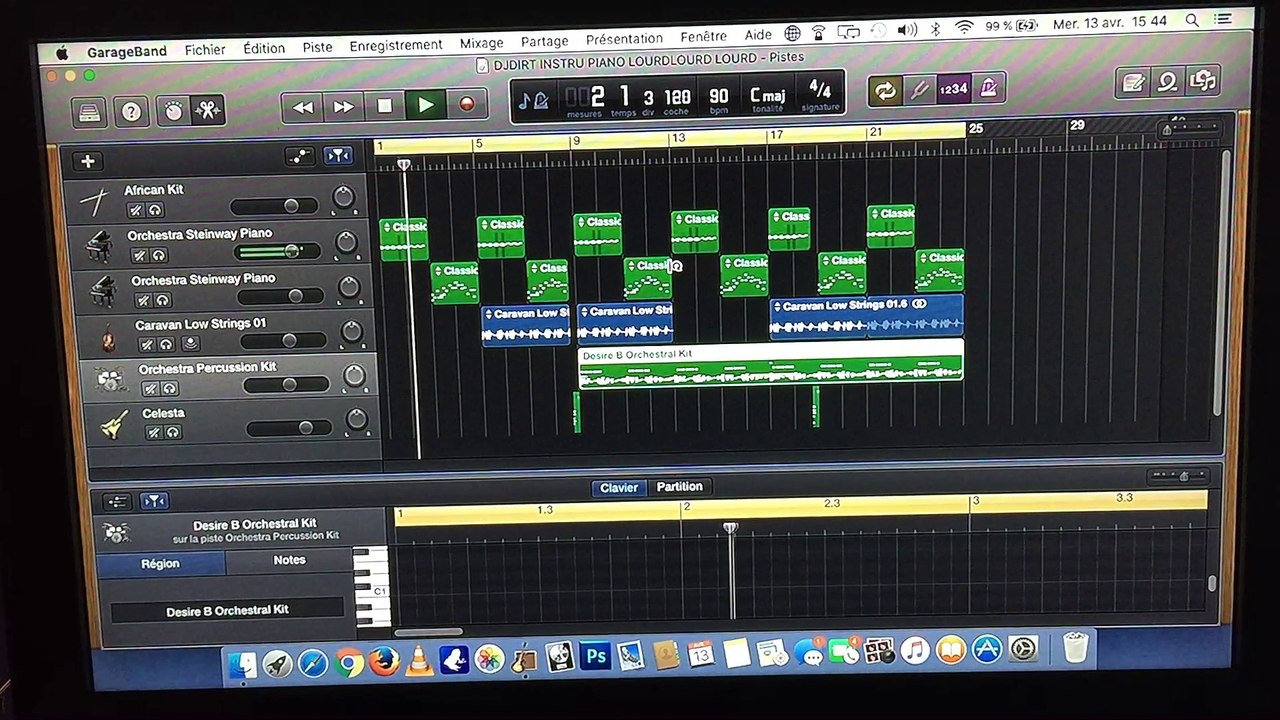Screen dimensions: 1280x720
Task: Open the Media Browser button
Action: click(x=1202, y=81)
